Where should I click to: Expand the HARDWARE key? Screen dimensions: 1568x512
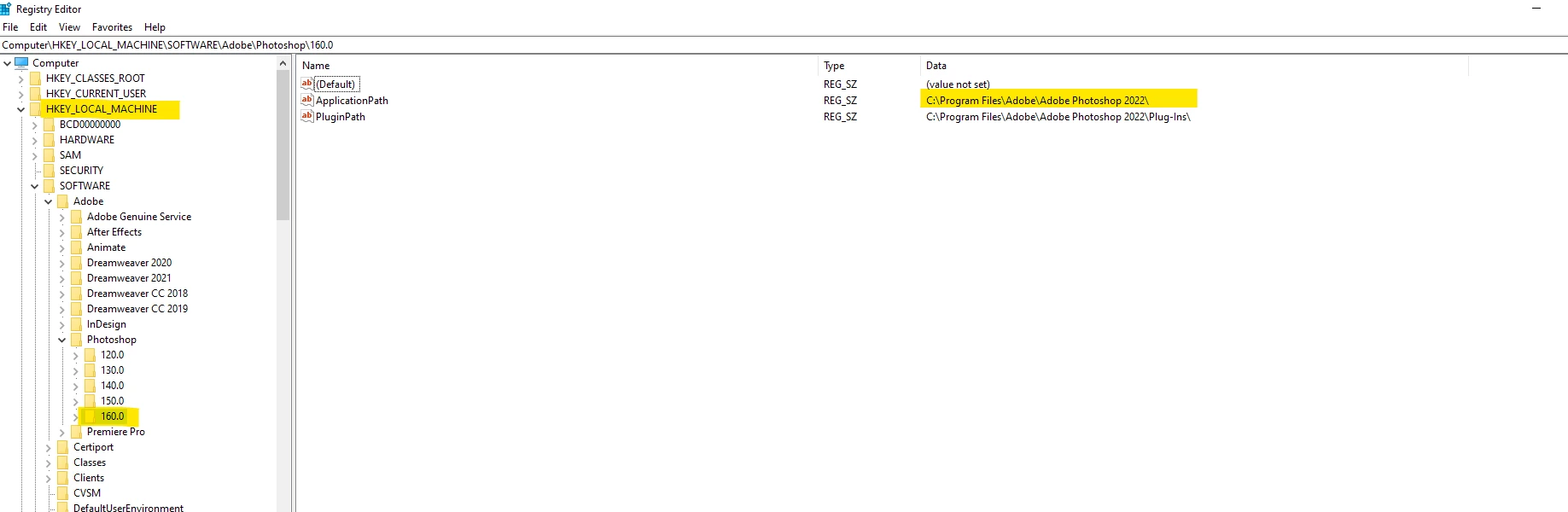click(35, 140)
